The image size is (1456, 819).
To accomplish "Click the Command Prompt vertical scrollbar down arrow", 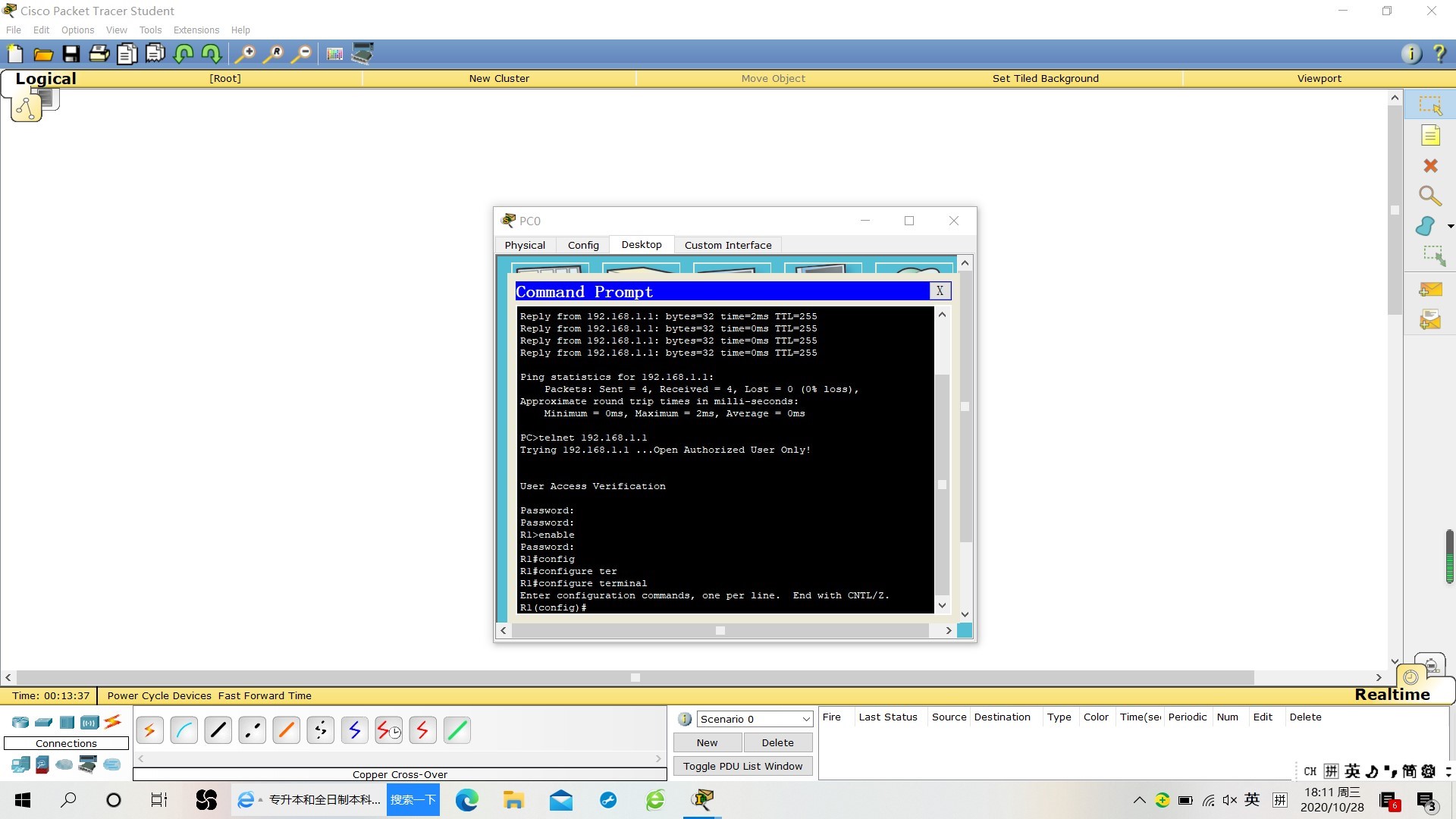I will (x=942, y=605).
